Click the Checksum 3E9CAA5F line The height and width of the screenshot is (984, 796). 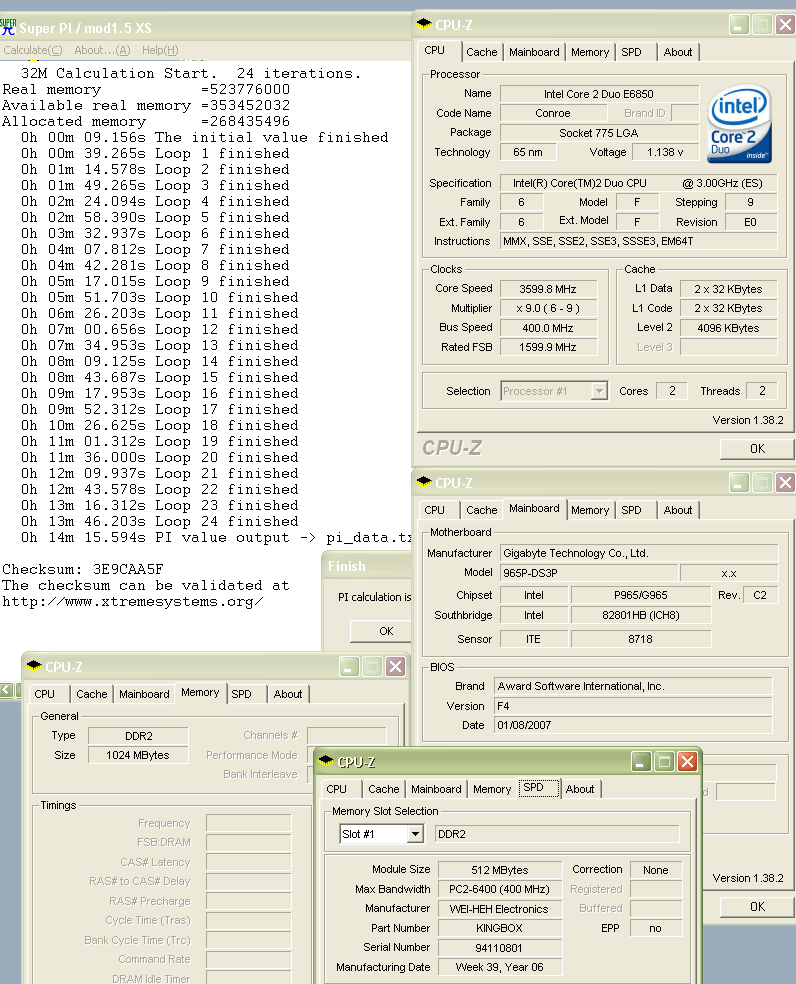click(83, 569)
